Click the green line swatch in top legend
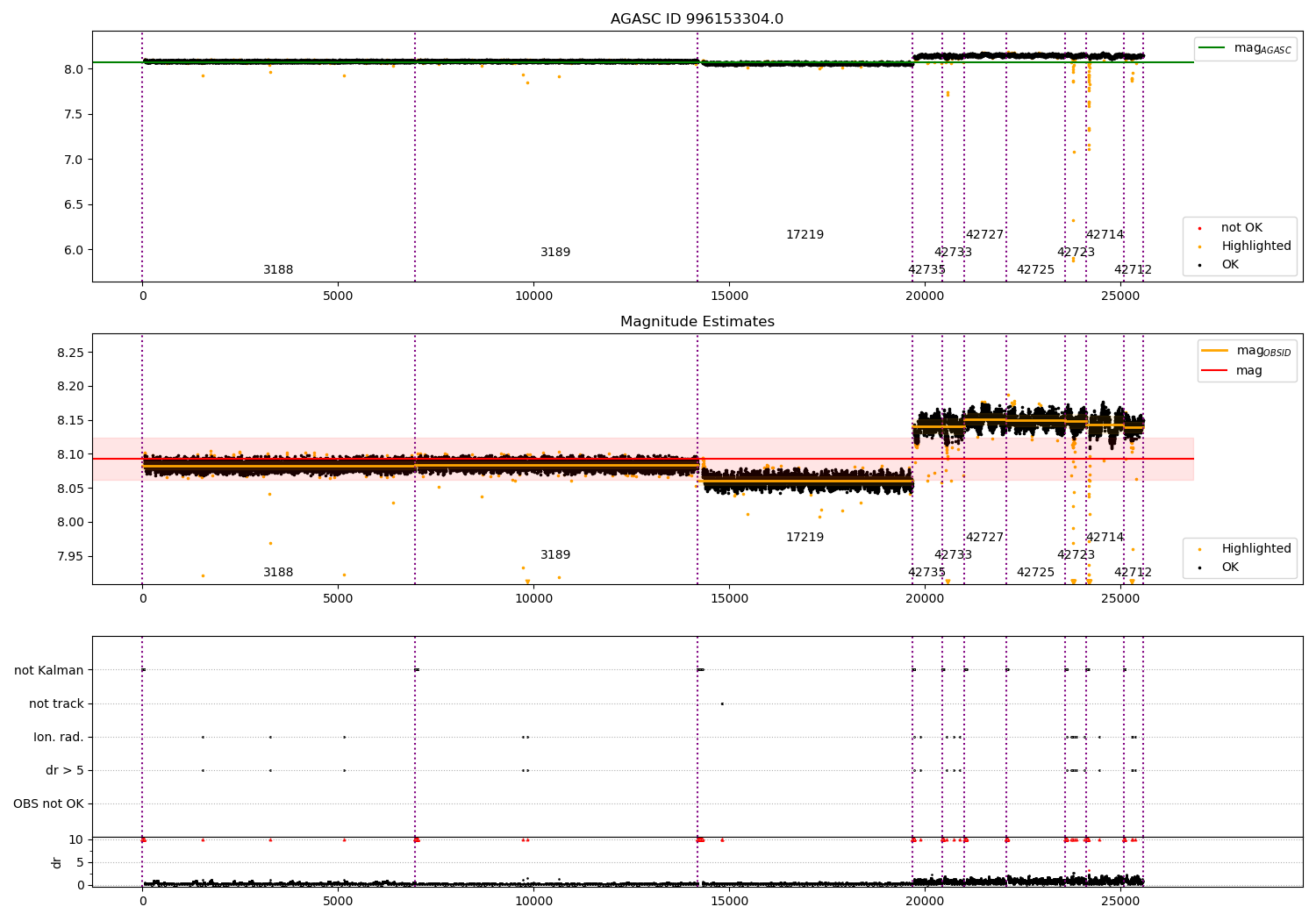Image resolution: width=1316 pixels, height=921 pixels. (x=1212, y=47)
